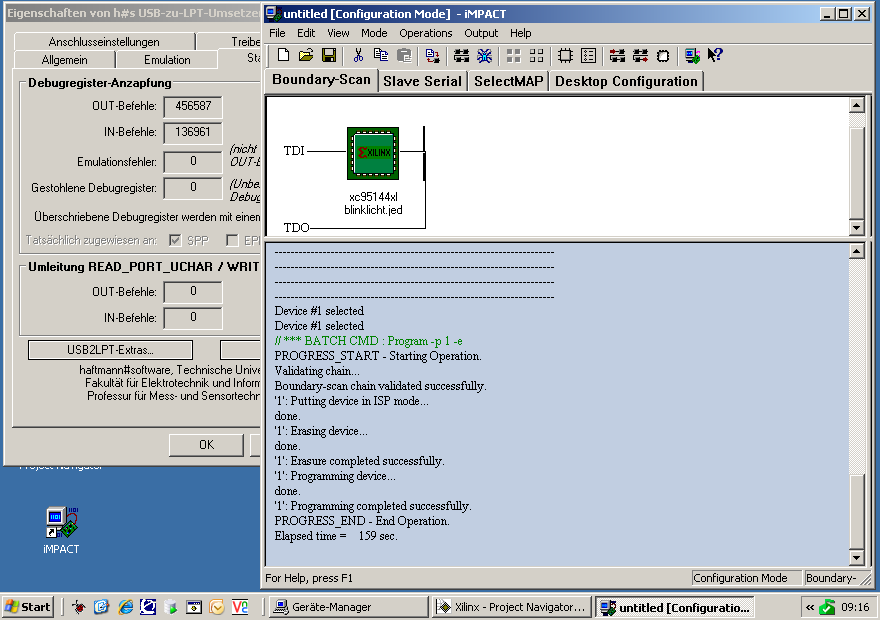Click the green BATCH CMD log line
The width and height of the screenshot is (880, 620).
(x=369, y=341)
